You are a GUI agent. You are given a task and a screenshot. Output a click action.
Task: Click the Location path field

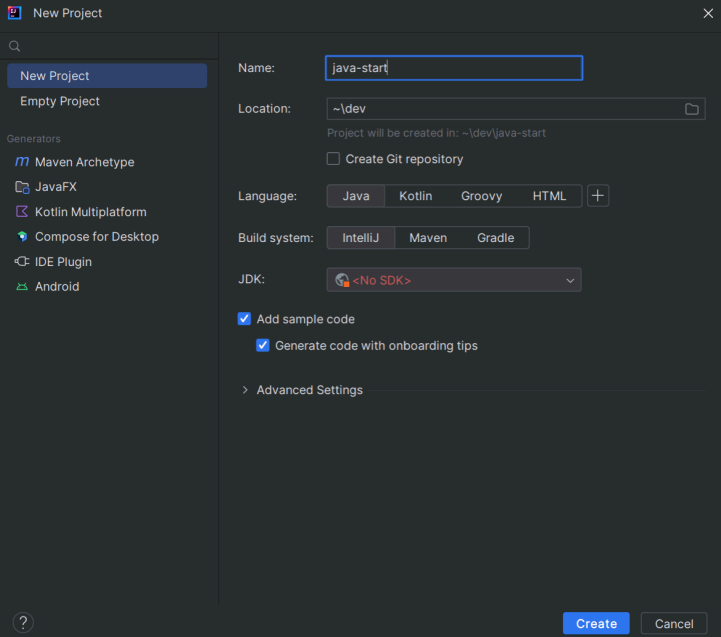pos(516,109)
